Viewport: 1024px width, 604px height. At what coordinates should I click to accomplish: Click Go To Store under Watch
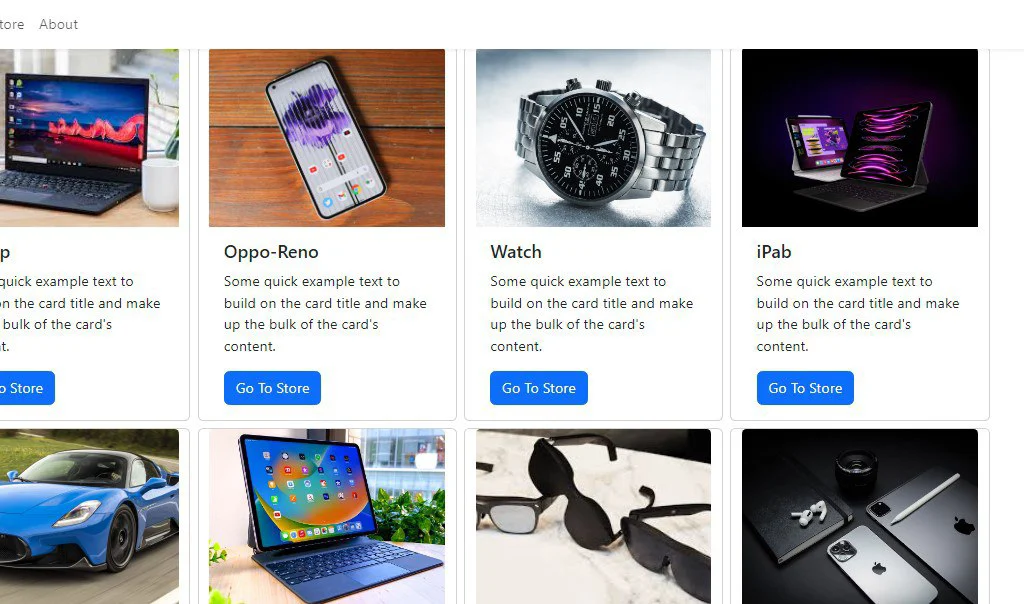click(539, 388)
